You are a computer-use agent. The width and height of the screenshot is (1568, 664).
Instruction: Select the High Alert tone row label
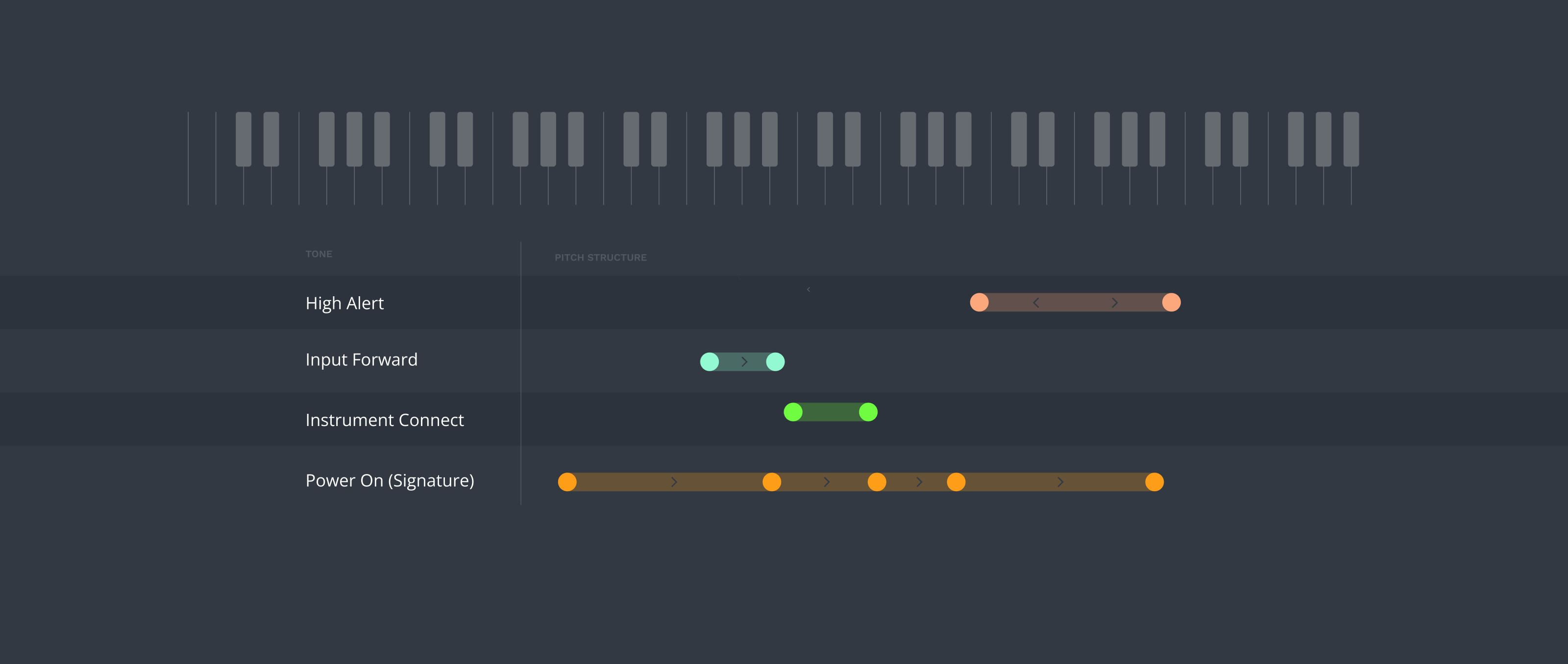(x=344, y=303)
